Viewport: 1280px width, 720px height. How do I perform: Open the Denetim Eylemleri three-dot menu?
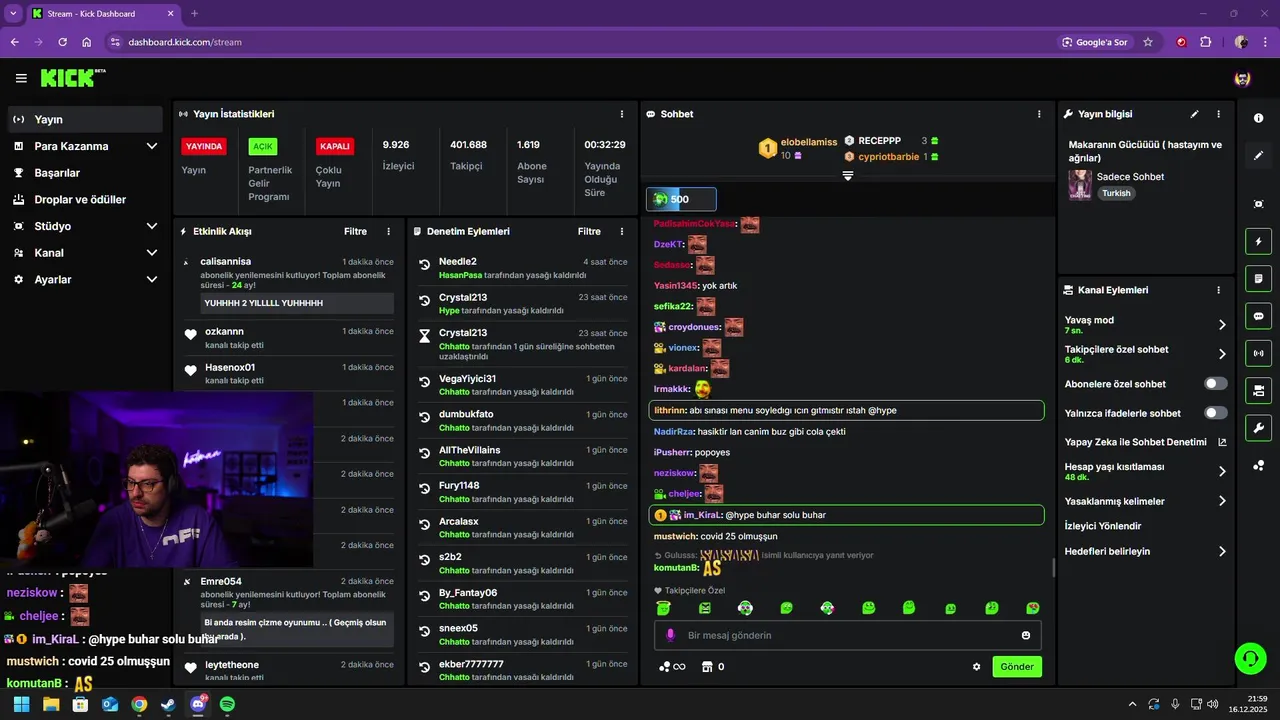[x=622, y=231]
